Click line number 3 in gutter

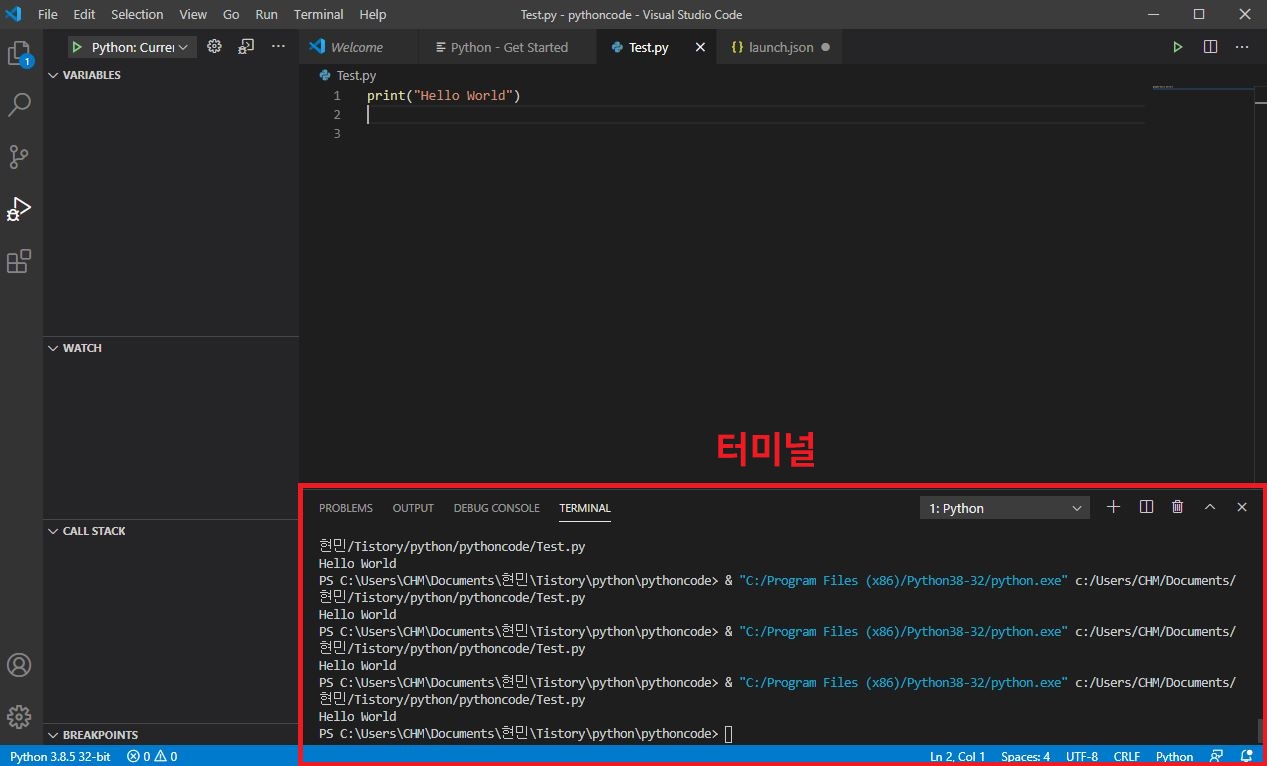coord(337,134)
